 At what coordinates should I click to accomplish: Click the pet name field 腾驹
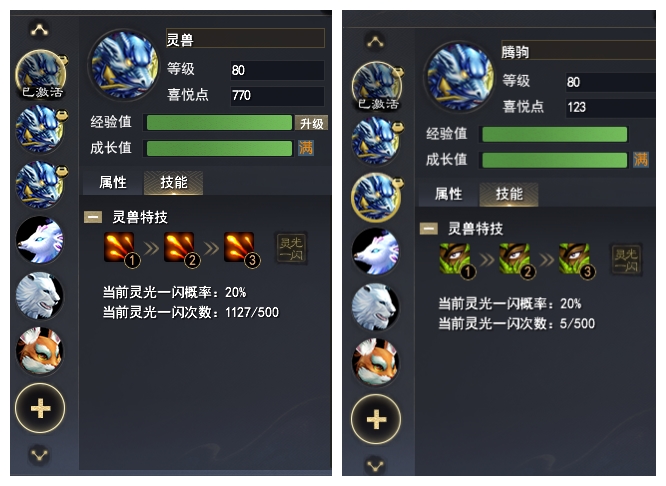tap(578, 51)
